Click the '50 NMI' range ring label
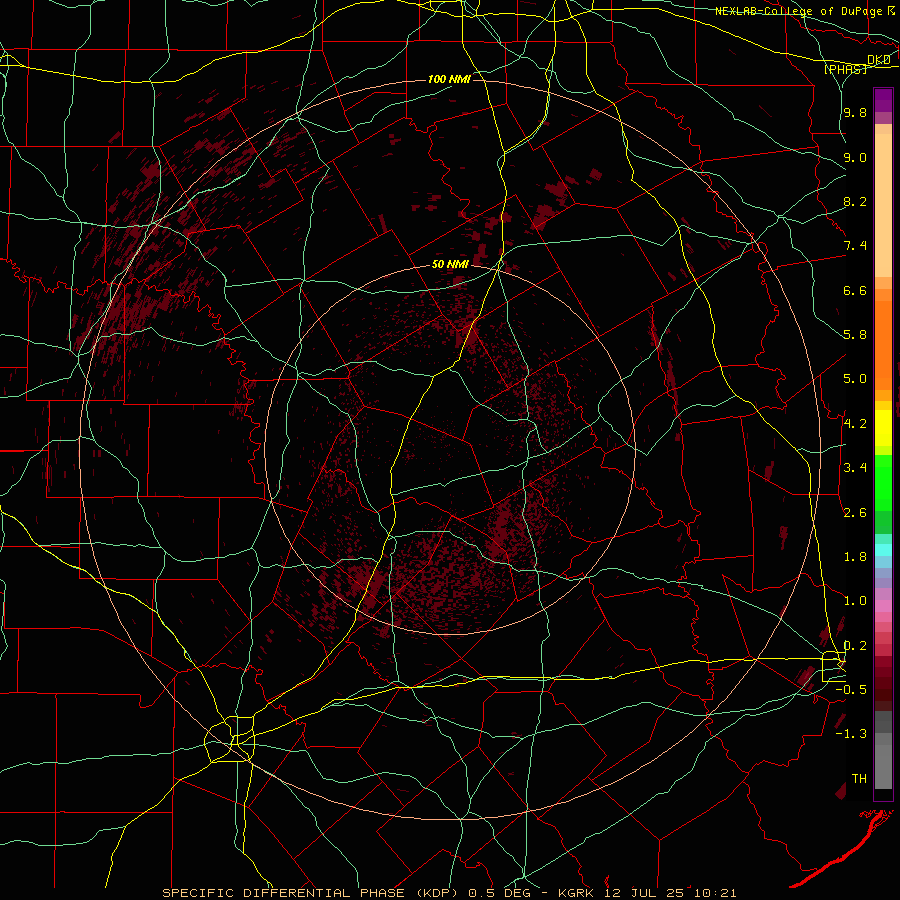Image resolution: width=900 pixels, height=900 pixels. click(x=450, y=265)
